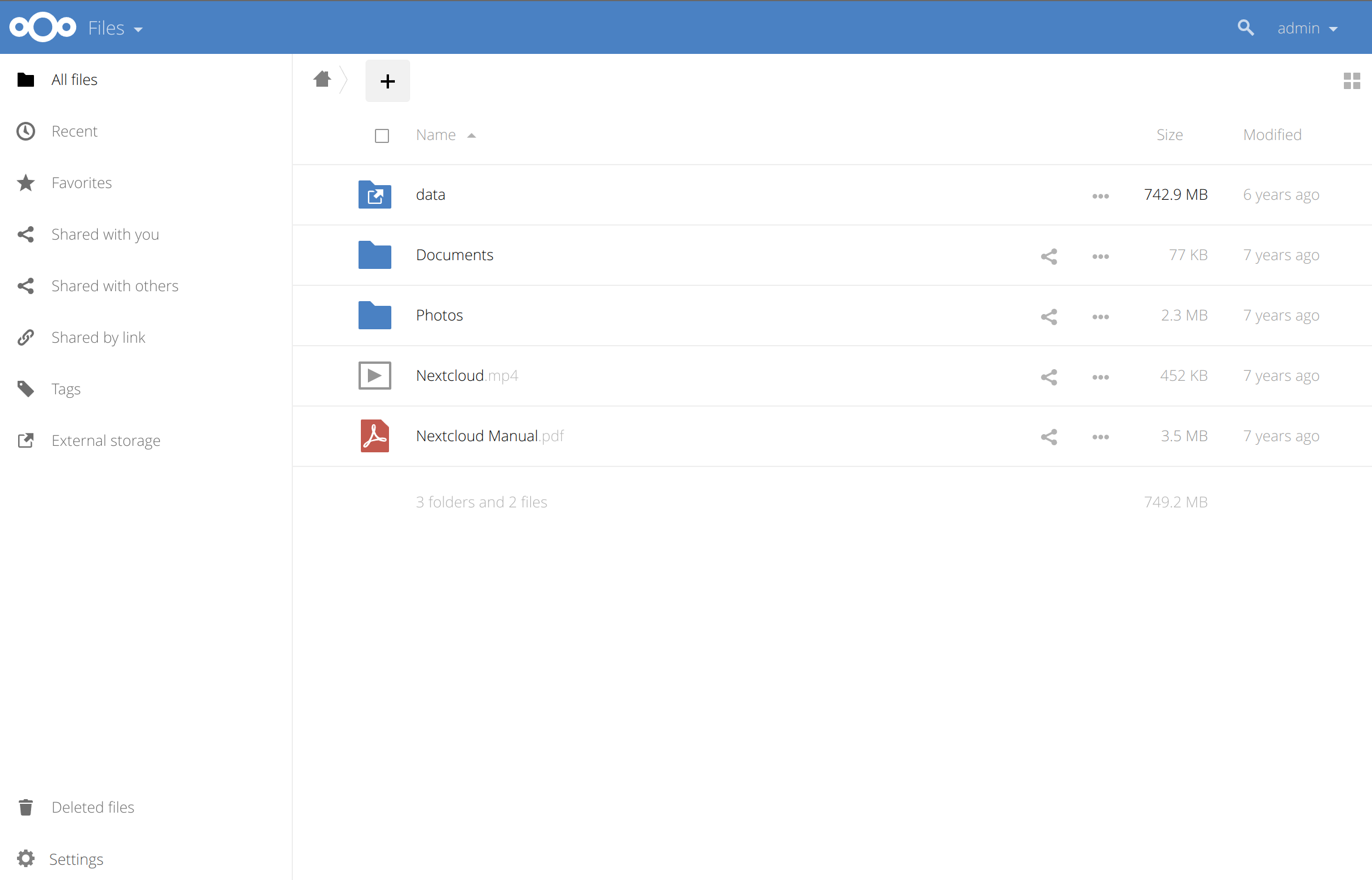Share the Nextcloud.mp4 file
Image resolution: width=1372 pixels, height=880 pixels.
[1049, 377]
